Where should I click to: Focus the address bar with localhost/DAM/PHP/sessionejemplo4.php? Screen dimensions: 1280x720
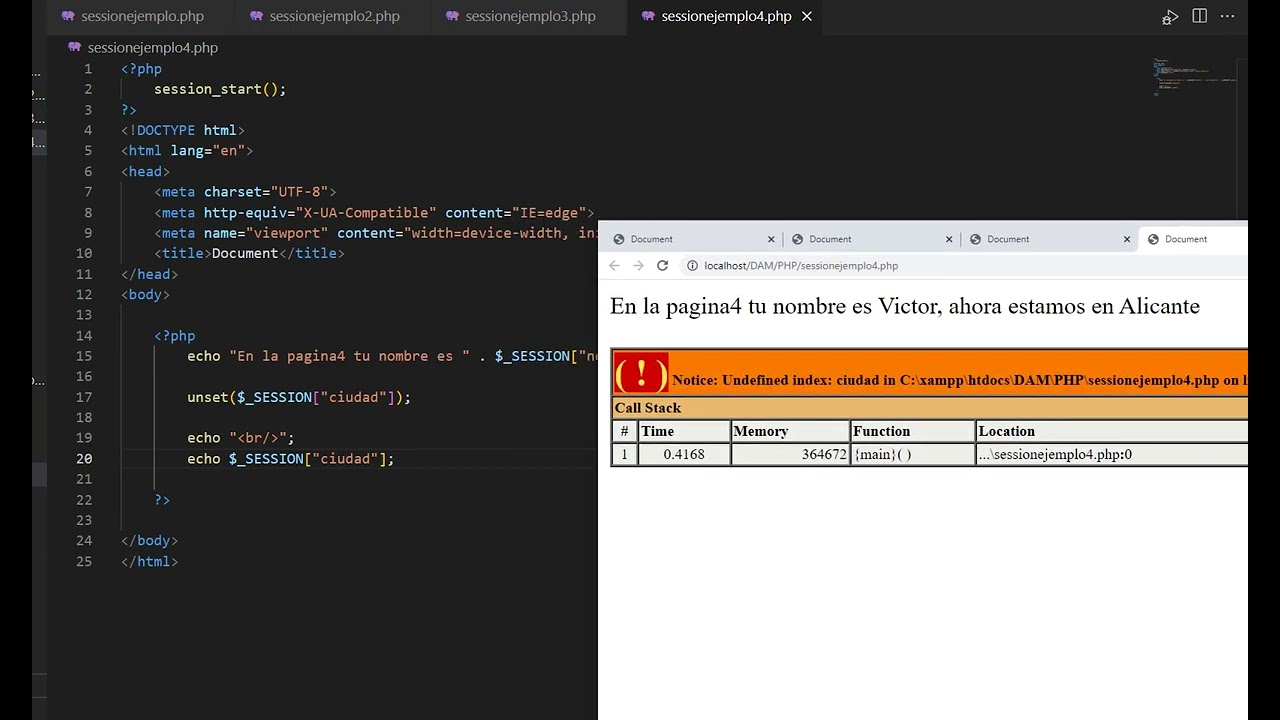pyautogui.click(x=801, y=266)
